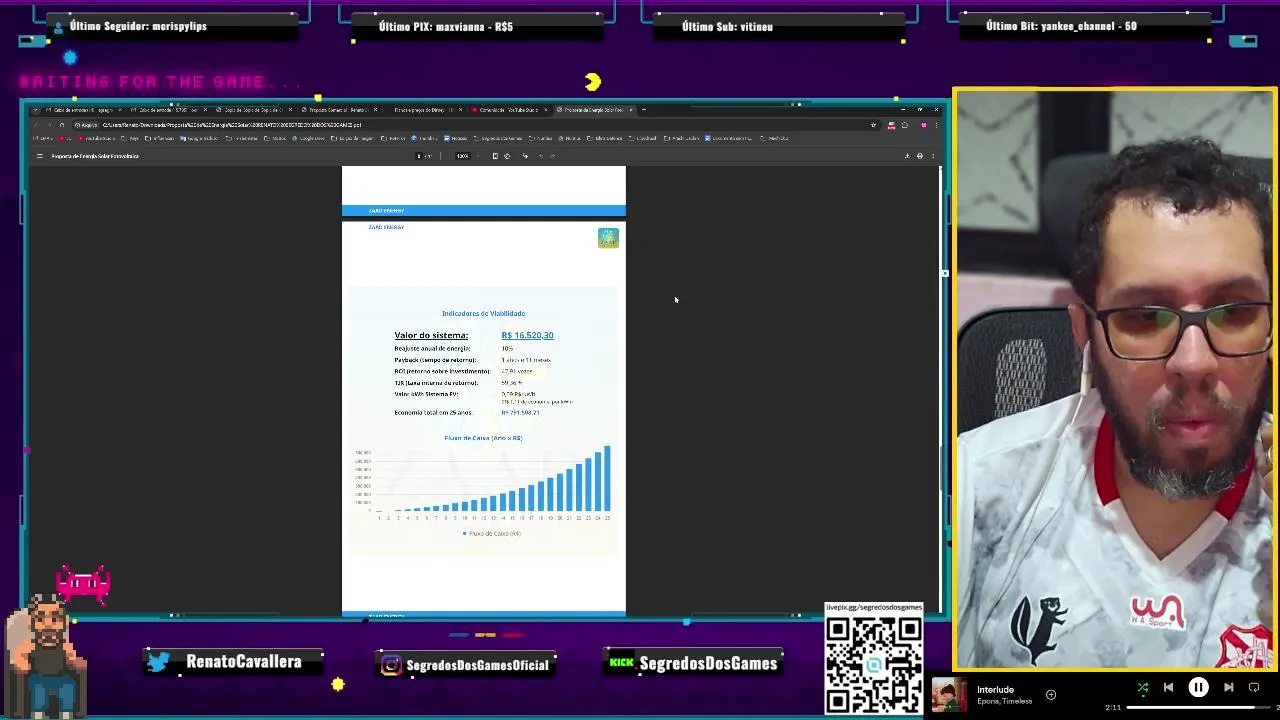
Task: Click the Indicadores de Viabilidade heading
Action: click(483, 313)
